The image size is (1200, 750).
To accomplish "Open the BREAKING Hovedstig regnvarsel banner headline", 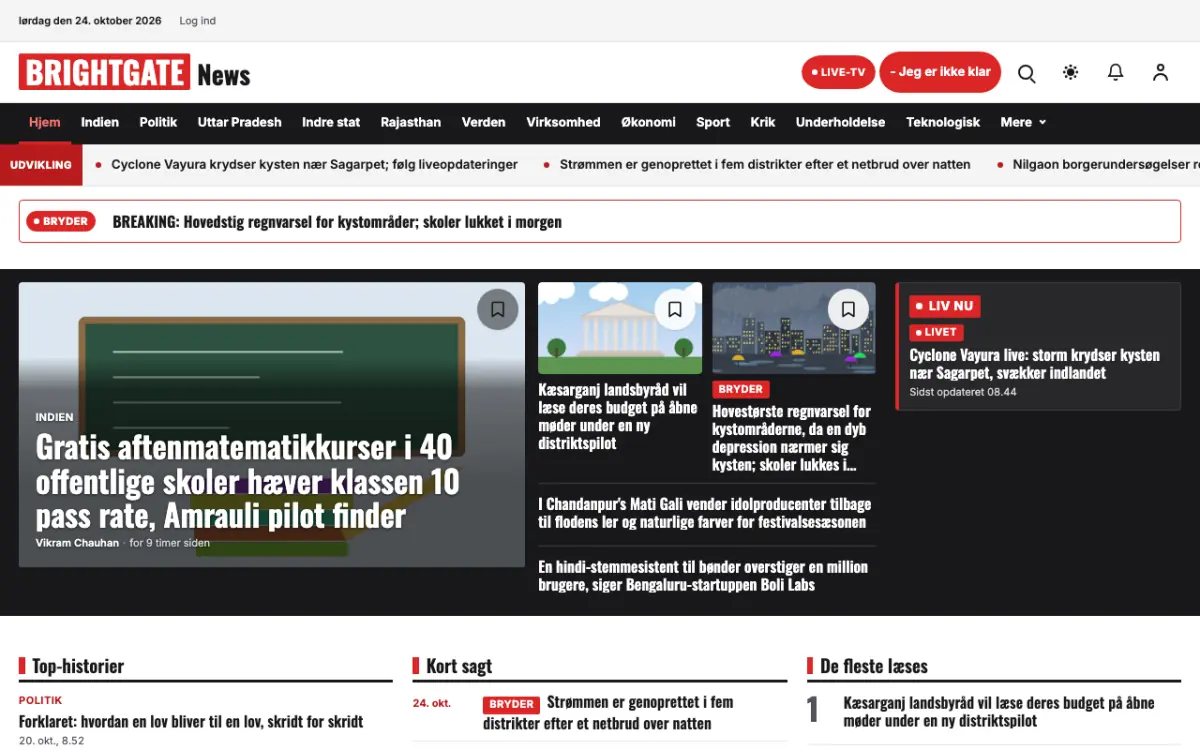I will 337,222.
